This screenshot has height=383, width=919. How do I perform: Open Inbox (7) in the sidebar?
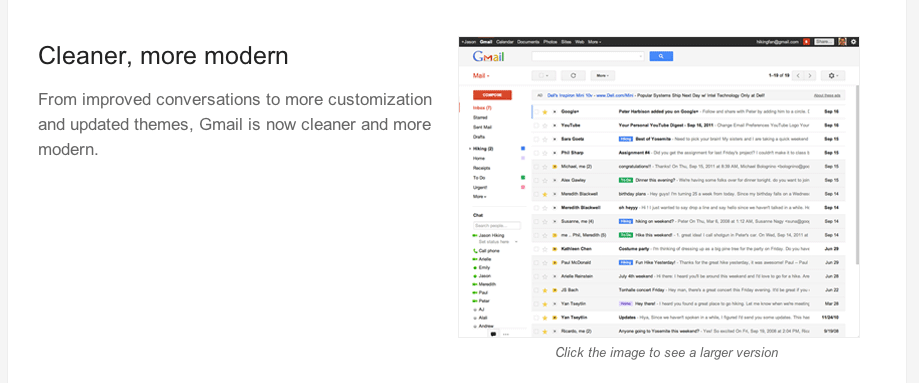pyautogui.click(x=482, y=109)
